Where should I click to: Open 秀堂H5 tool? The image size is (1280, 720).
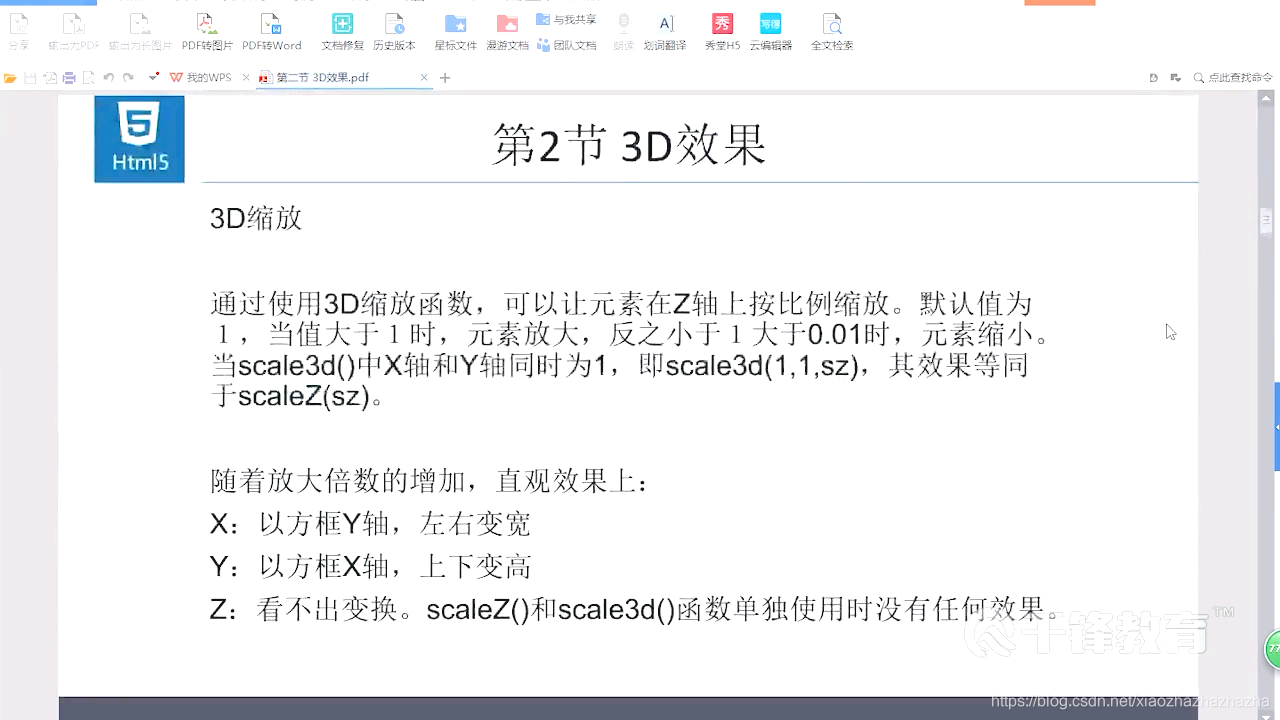pos(722,31)
